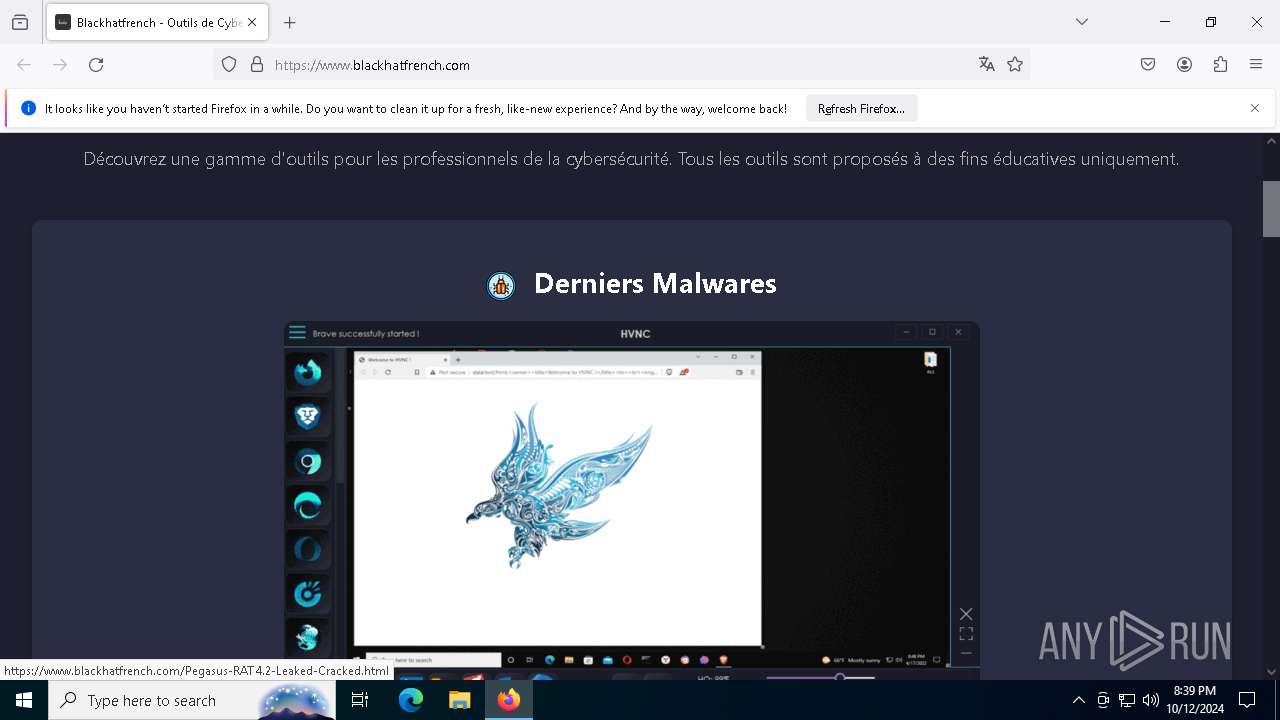
Task: Open a new tab with plus button
Action: (290, 22)
